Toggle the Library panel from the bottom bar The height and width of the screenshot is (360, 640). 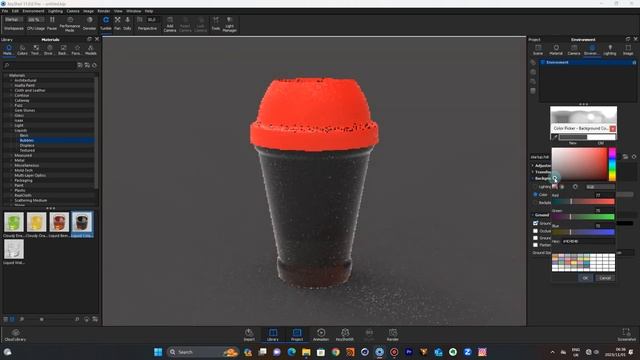(x=273, y=335)
